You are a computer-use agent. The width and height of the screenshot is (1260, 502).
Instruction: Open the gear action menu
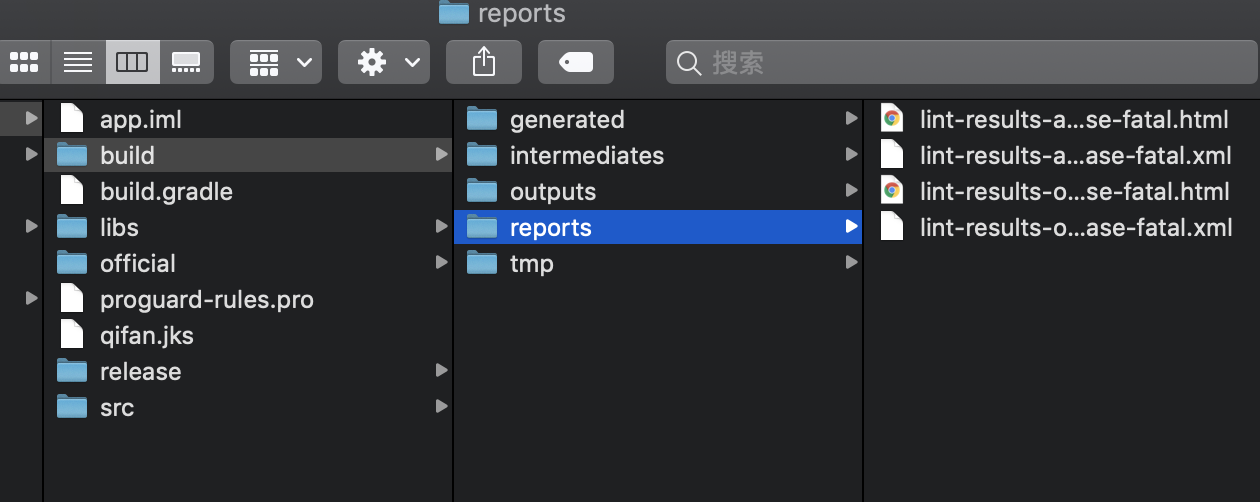tap(384, 62)
